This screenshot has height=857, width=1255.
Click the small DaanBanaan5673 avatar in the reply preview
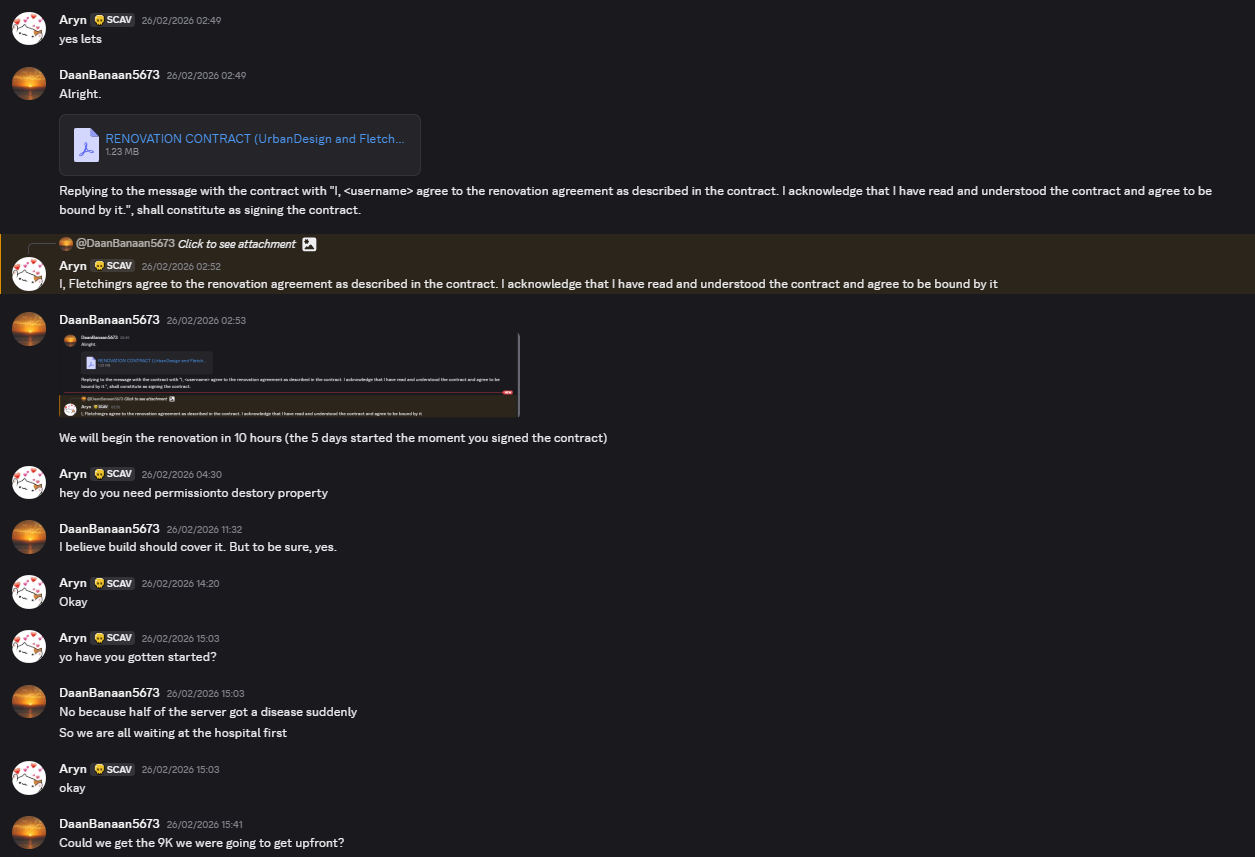pyautogui.click(x=66, y=244)
